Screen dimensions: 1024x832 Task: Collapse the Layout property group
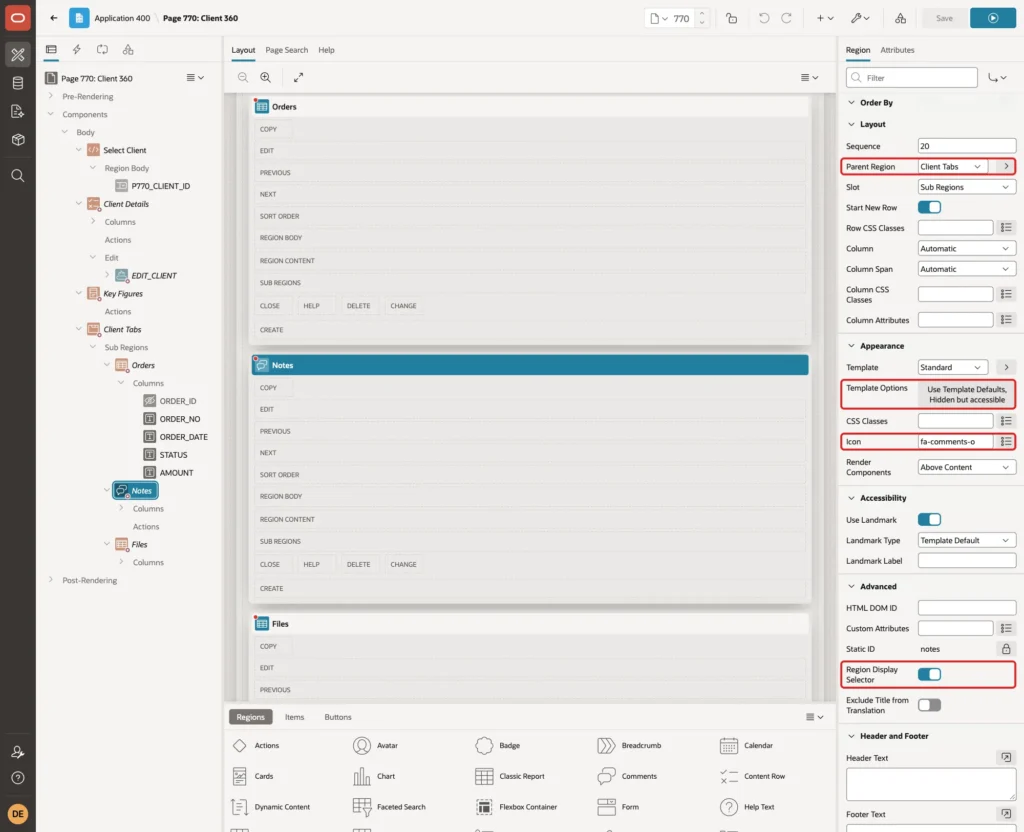851,124
